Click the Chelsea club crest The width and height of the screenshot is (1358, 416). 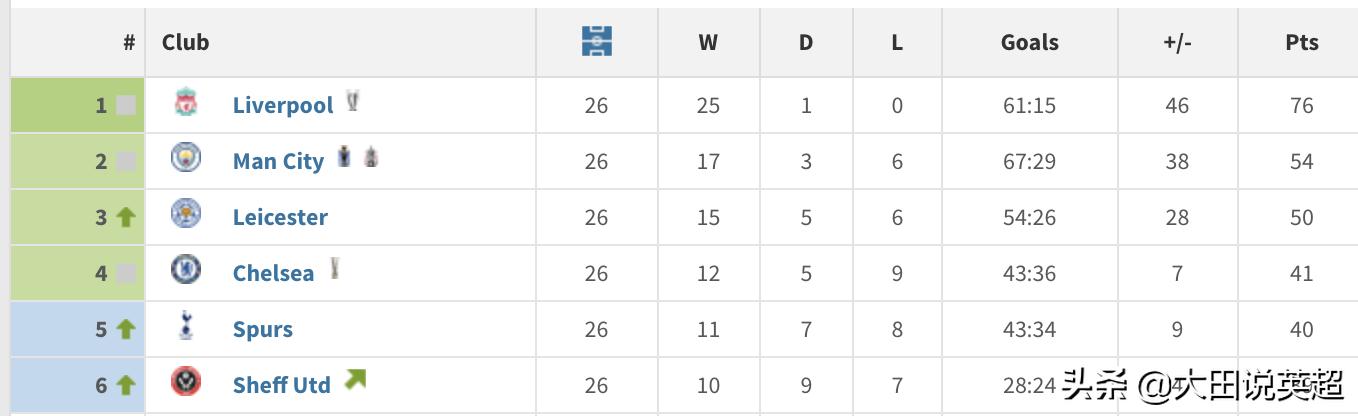pyautogui.click(x=186, y=270)
